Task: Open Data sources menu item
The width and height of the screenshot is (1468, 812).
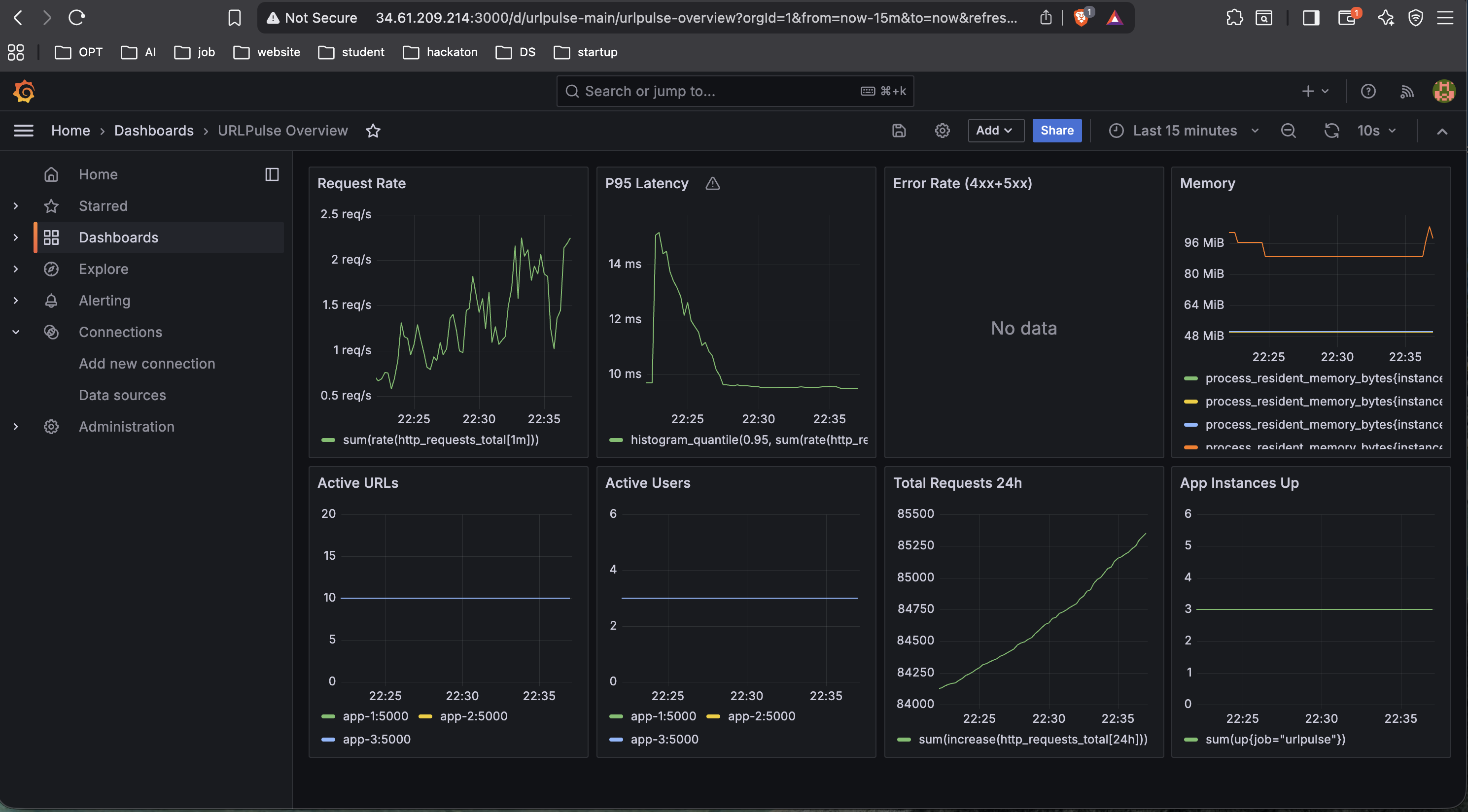Action: [x=122, y=395]
